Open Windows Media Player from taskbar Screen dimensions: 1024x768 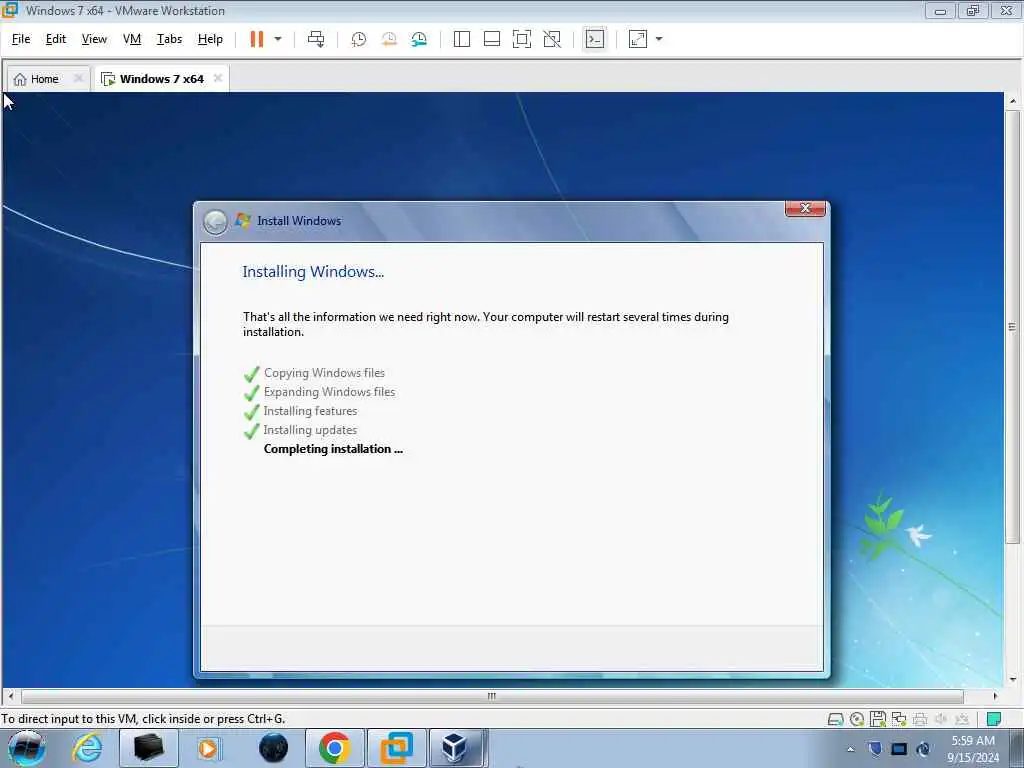[x=209, y=748]
